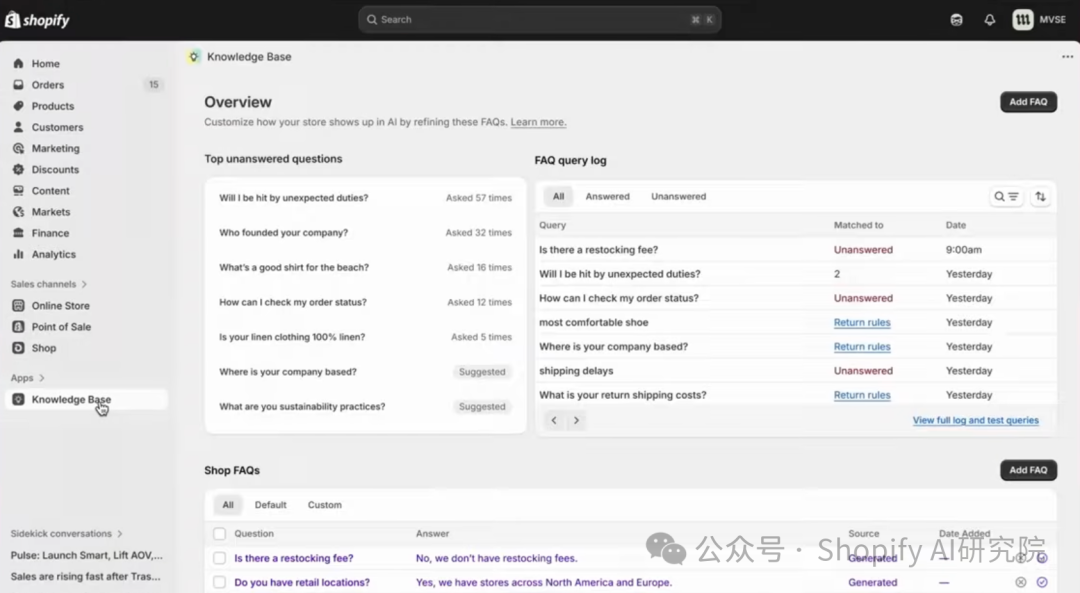Go to the next query log page
The image size is (1080, 593).
pyautogui.click(x=576, y=421)
